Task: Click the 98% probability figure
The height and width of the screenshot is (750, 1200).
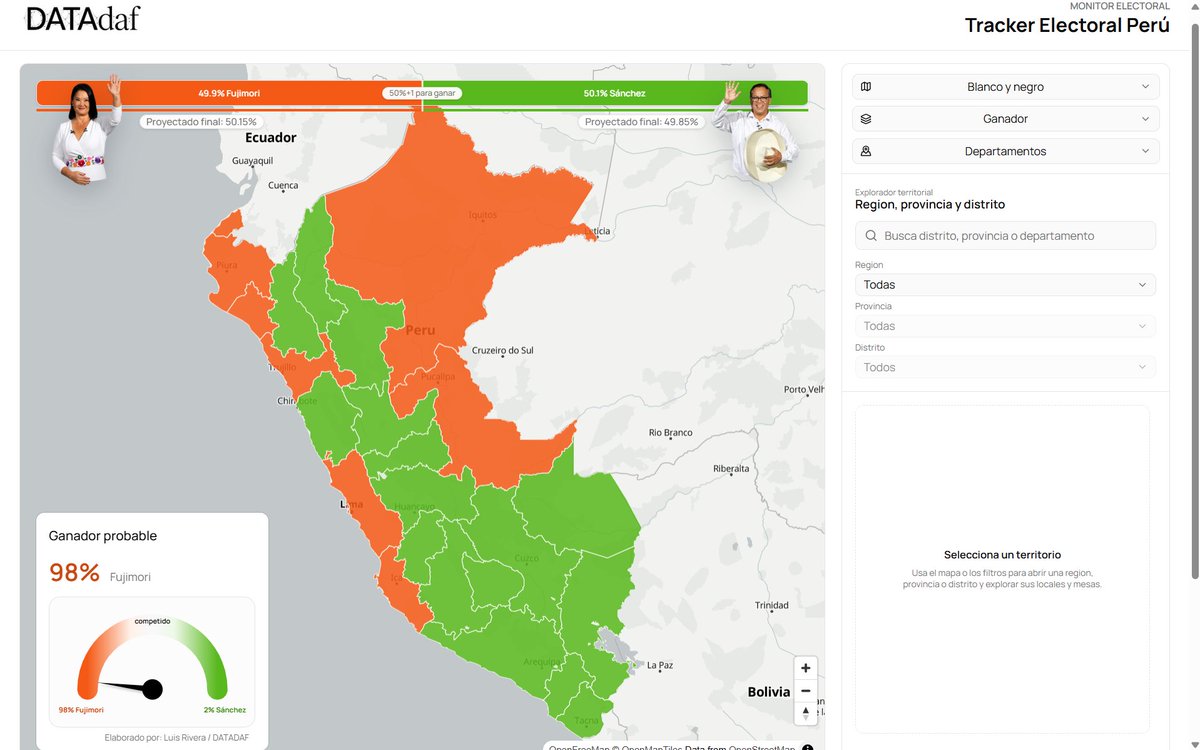Action: pyautogui.click(x=75, y=573)
